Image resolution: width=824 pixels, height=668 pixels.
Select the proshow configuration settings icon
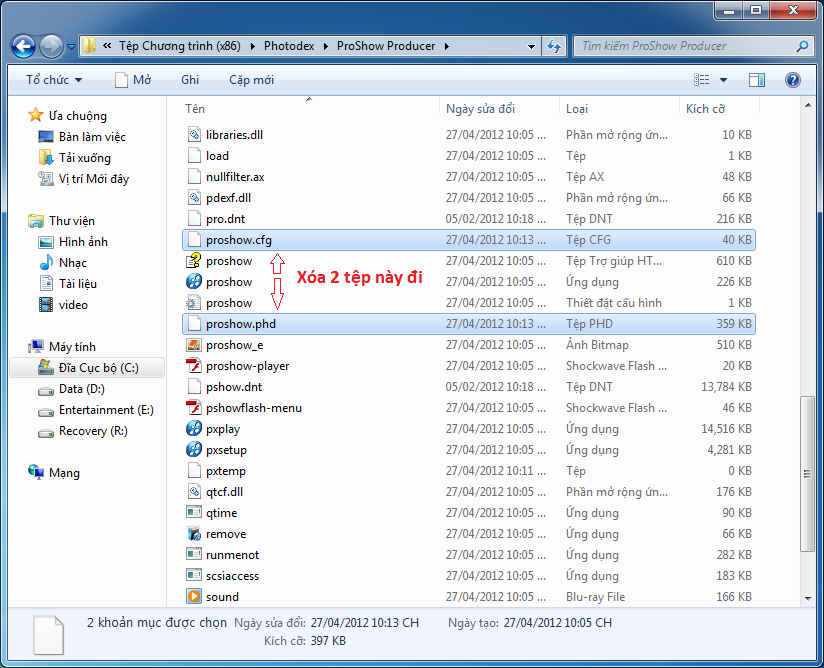[x=194, y=303]
